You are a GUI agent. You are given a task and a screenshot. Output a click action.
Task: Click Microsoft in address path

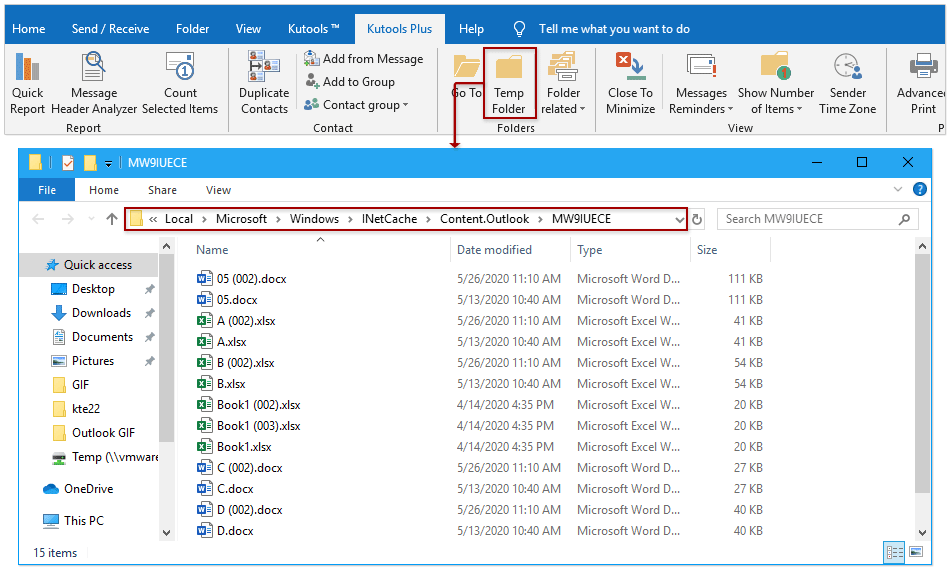[241, 219]
